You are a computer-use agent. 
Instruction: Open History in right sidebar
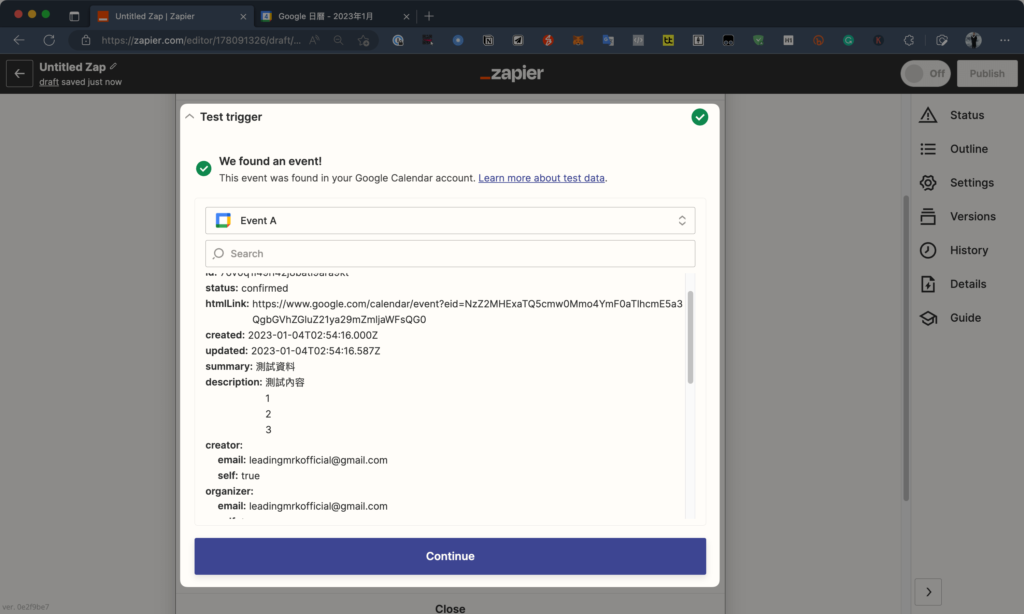[x=968, y=250]
